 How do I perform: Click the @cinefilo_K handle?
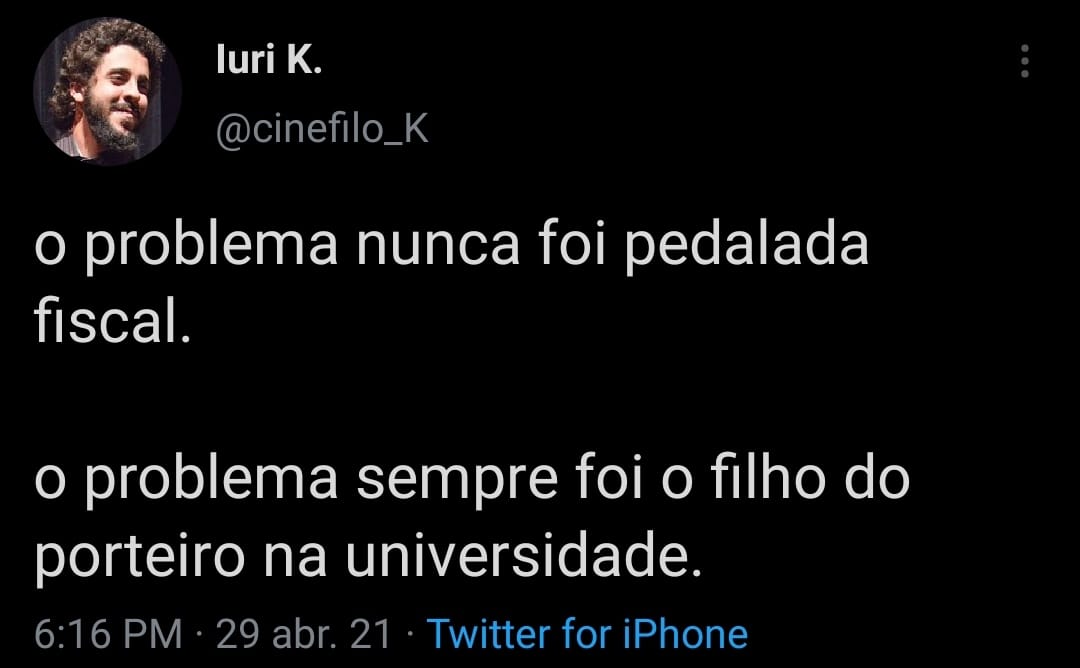coord(322,129)
